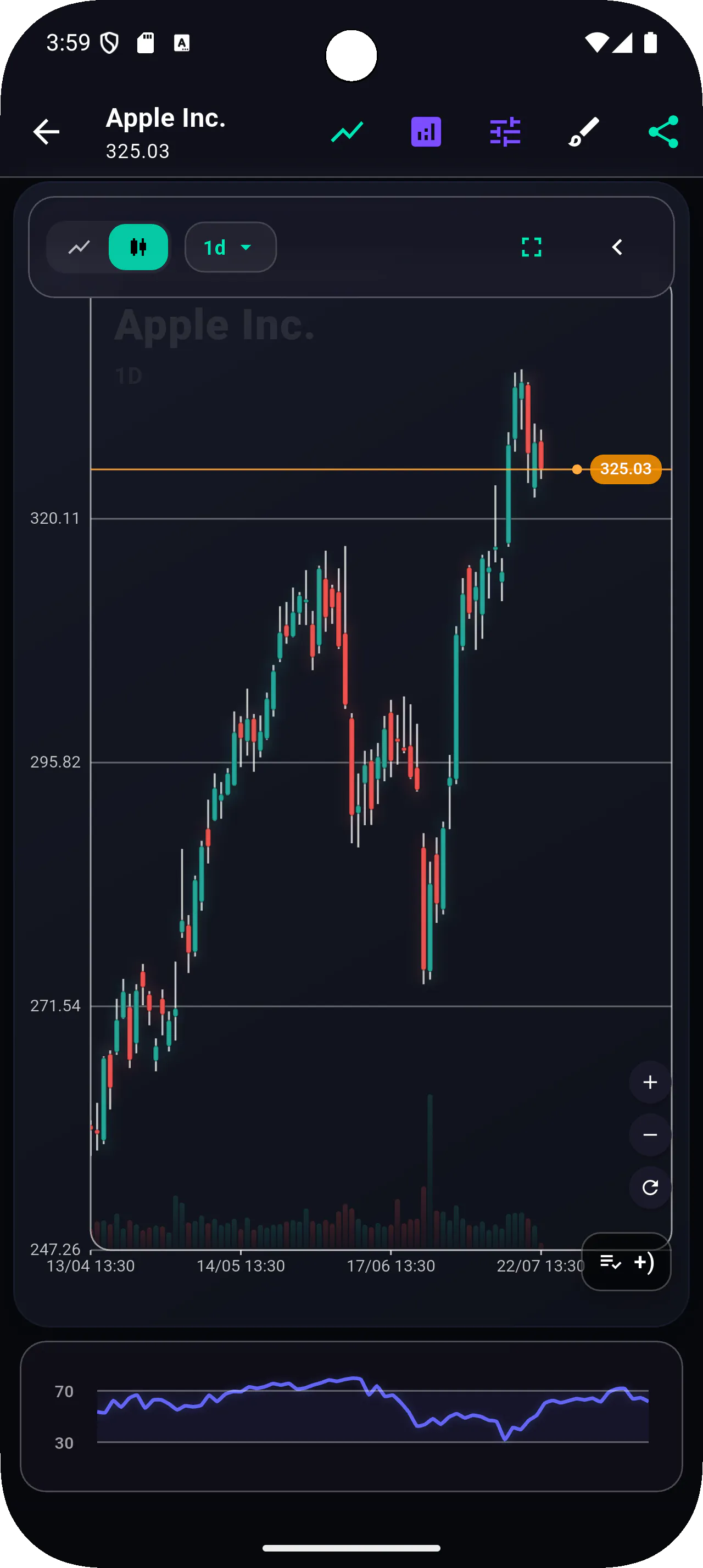Screen dimensions: 703x1568
Task: Click the RSI indicator line chart
Action: click(372, 1409)
